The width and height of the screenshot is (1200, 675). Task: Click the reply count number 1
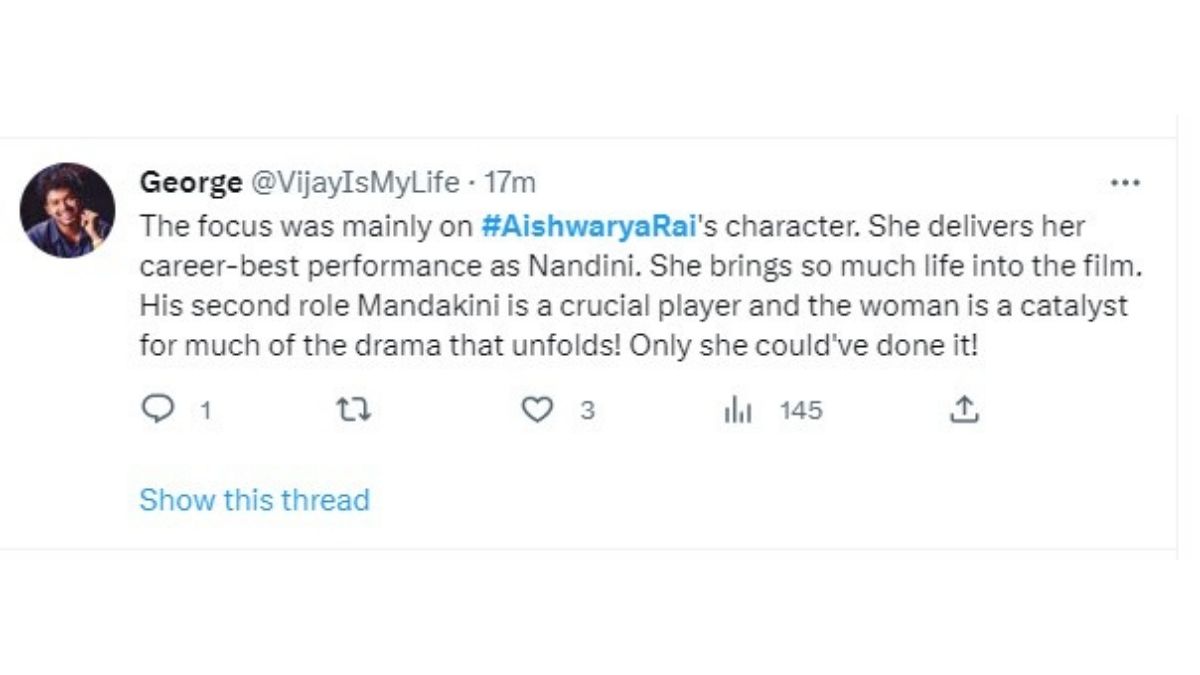(x=205, y=411)
